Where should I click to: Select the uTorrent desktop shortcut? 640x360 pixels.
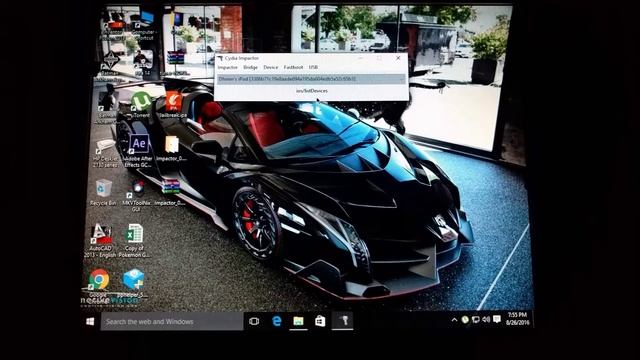(140, 104)
